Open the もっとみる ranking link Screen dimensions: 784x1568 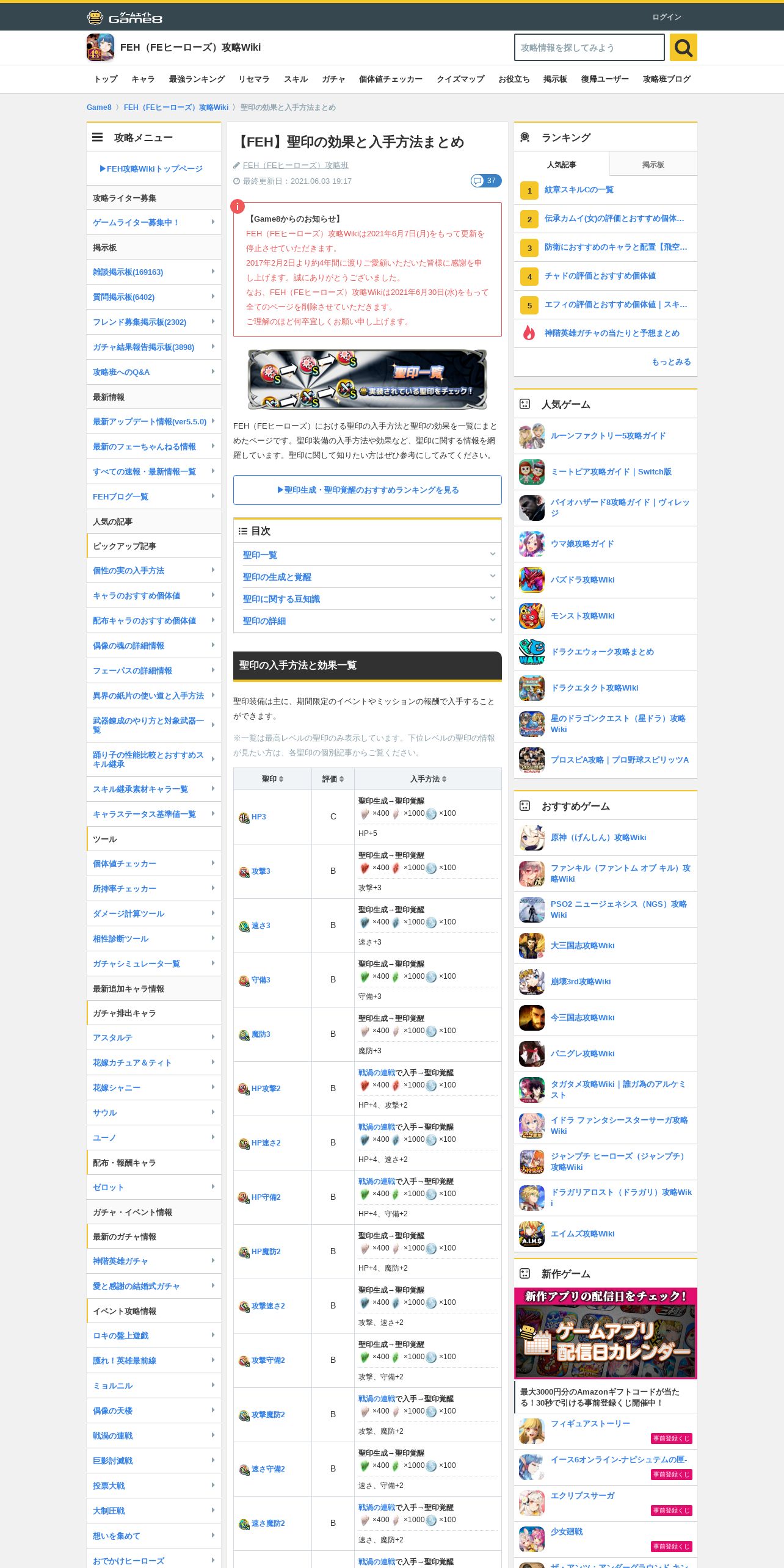coord(672,361)
